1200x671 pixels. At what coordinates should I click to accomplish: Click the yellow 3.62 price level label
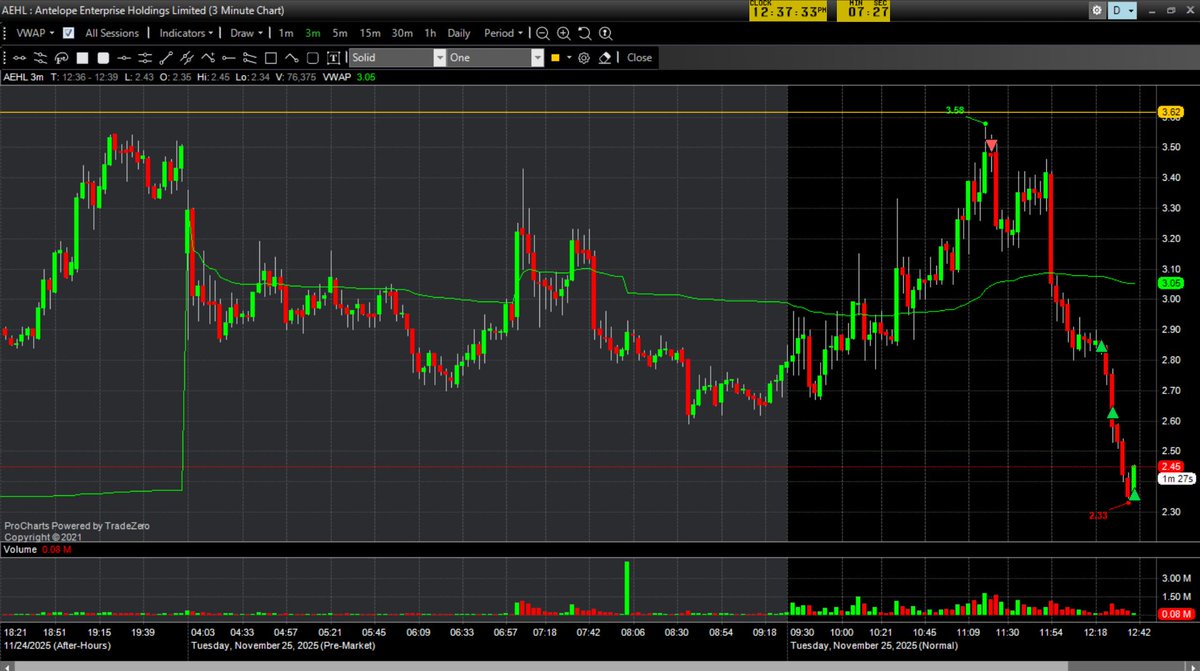[1170, 112]
